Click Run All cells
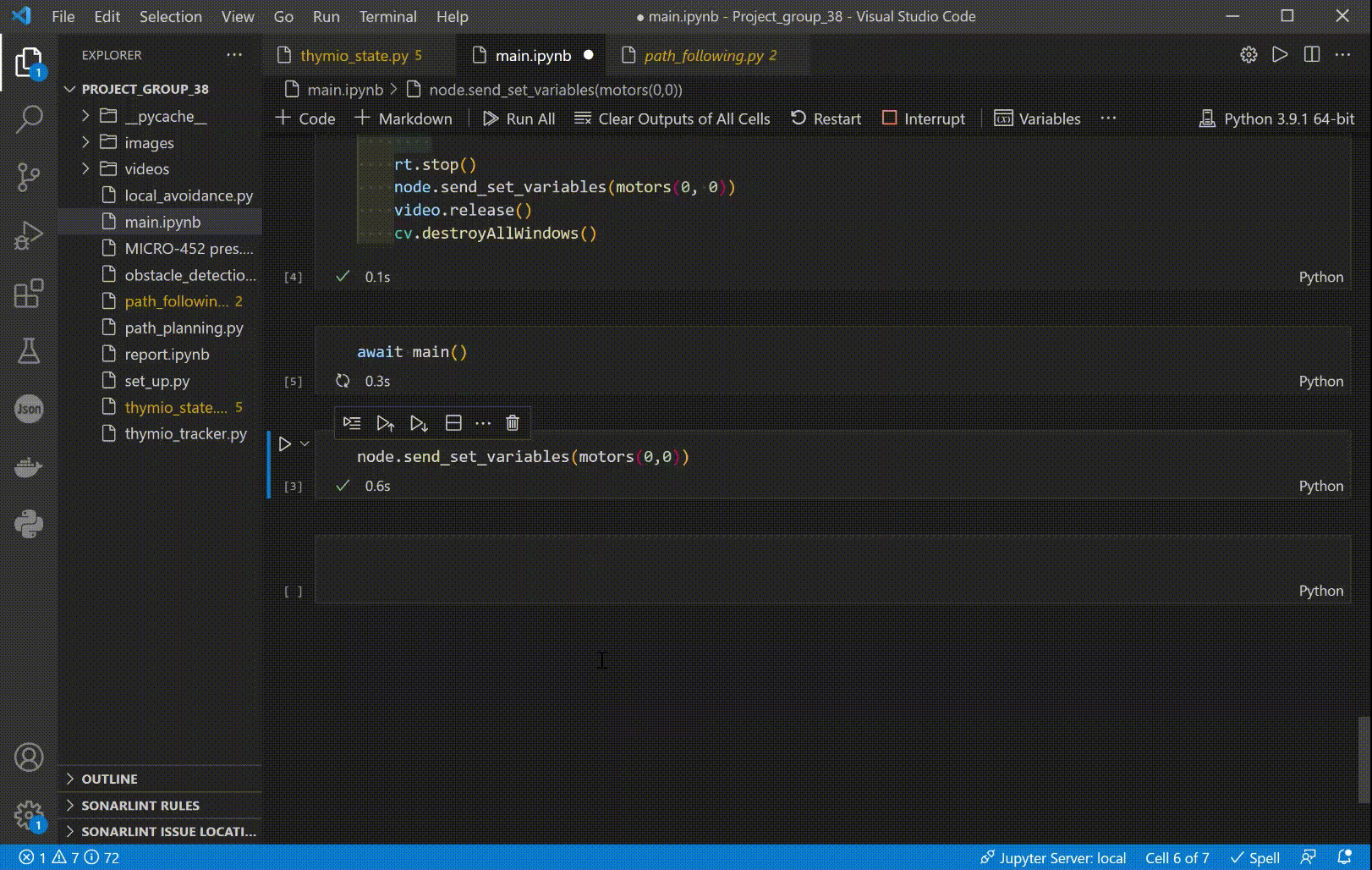1372x870 pixels. click(519, 118)
